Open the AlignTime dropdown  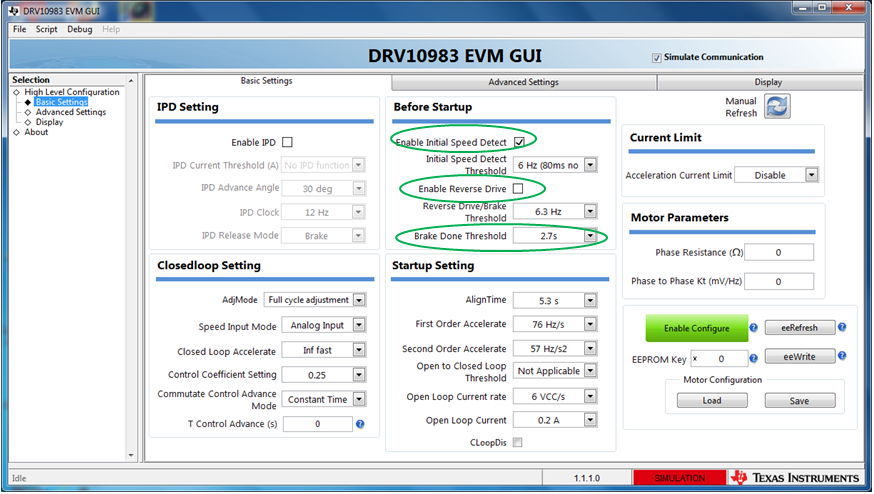pos(590,301)
